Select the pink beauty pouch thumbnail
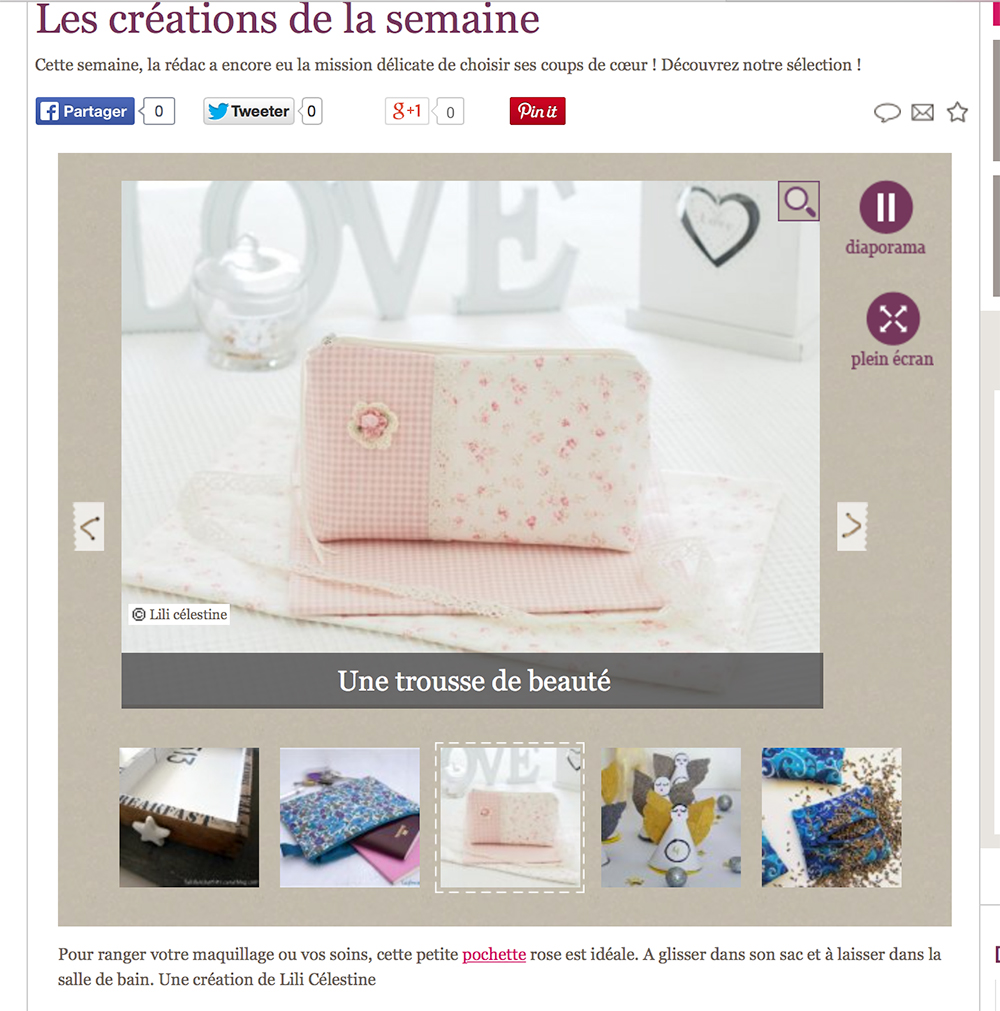The image size is (1000, 1011). [x=510, y=818]
